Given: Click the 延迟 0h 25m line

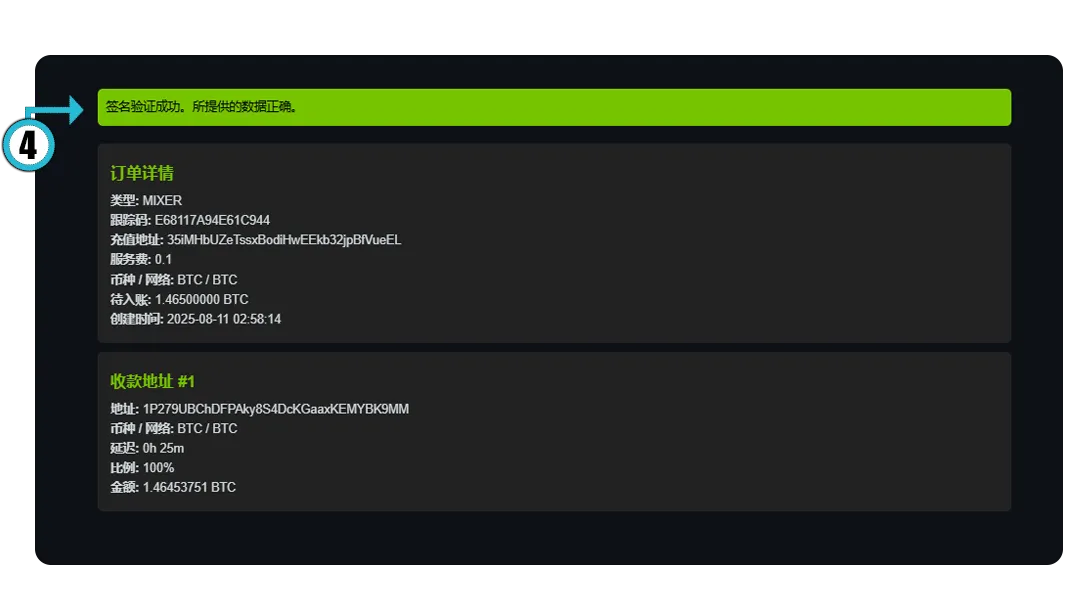Looking at the screenshot, I should tap(147, 448).
